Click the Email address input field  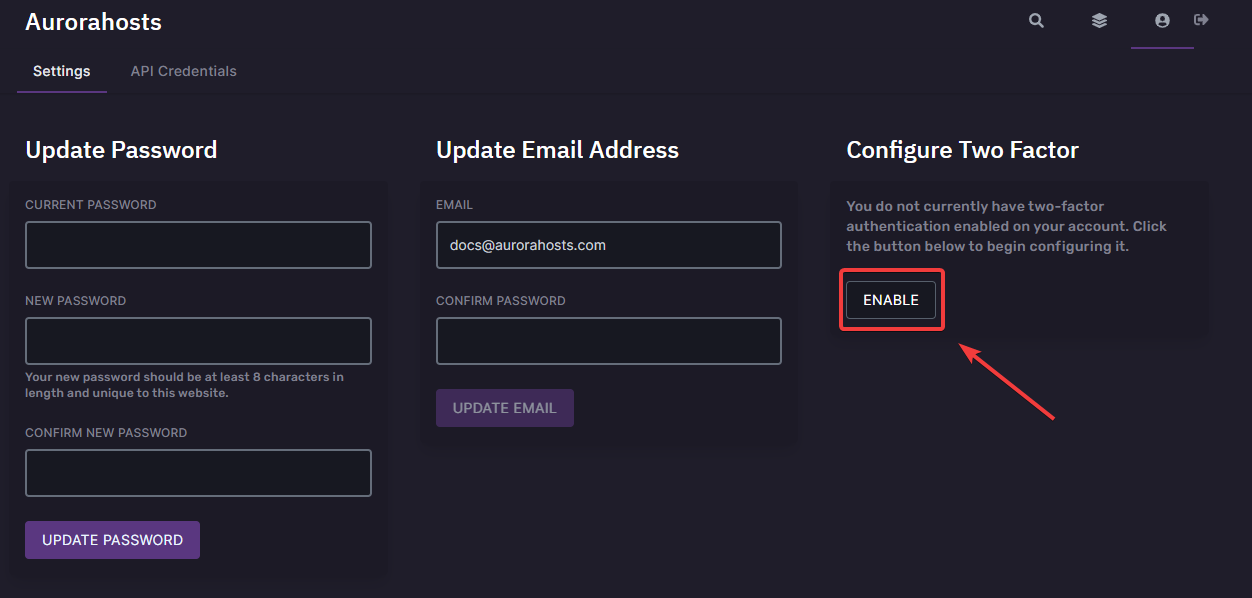click(608, 245)
